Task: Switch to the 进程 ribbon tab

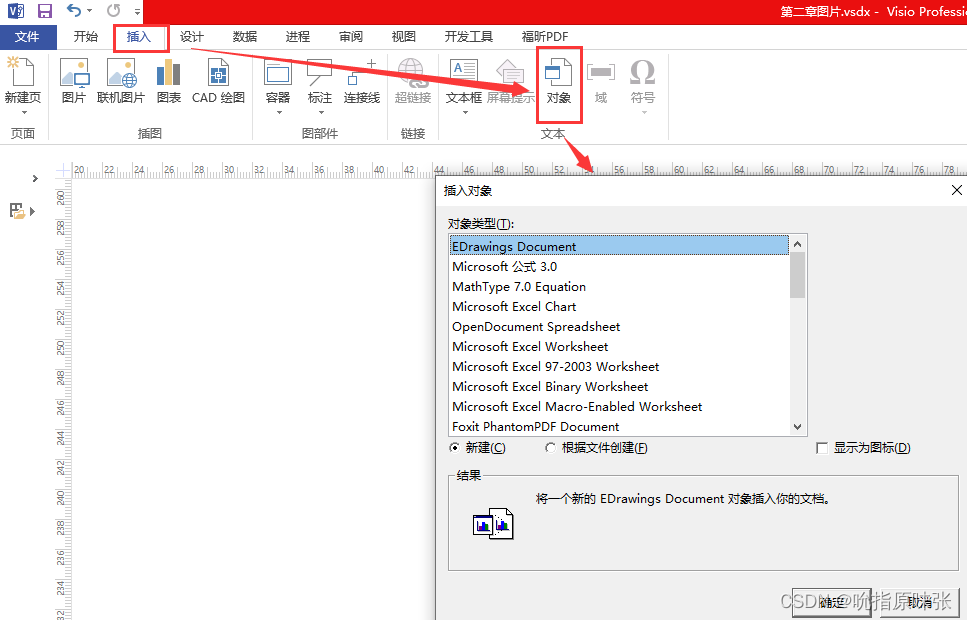Action: pyautogui.click(x=297, y=37)
